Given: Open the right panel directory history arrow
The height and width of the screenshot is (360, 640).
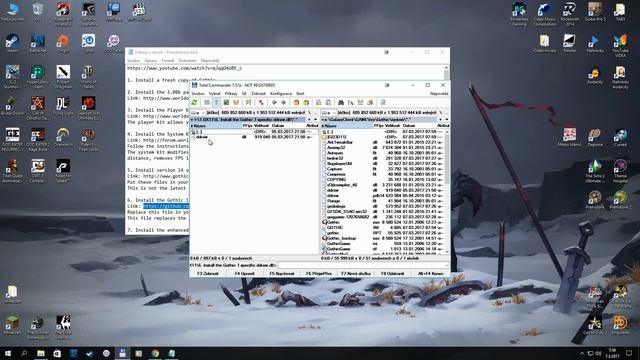Looking at the screenshot, I should (446, 120).
